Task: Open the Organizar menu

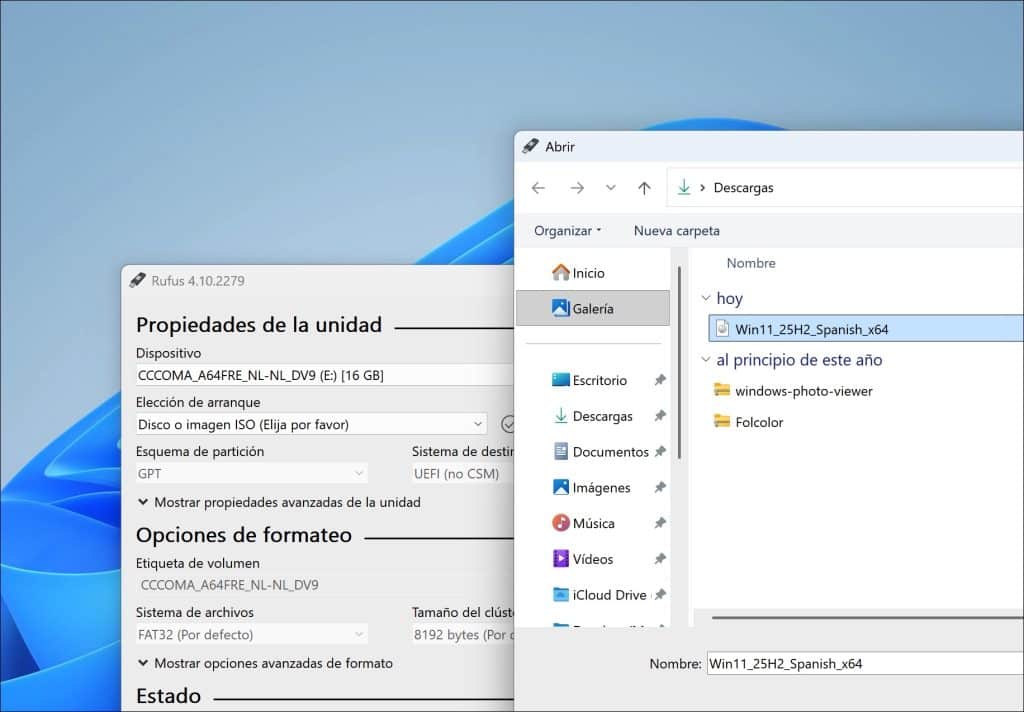Action: 567,231
